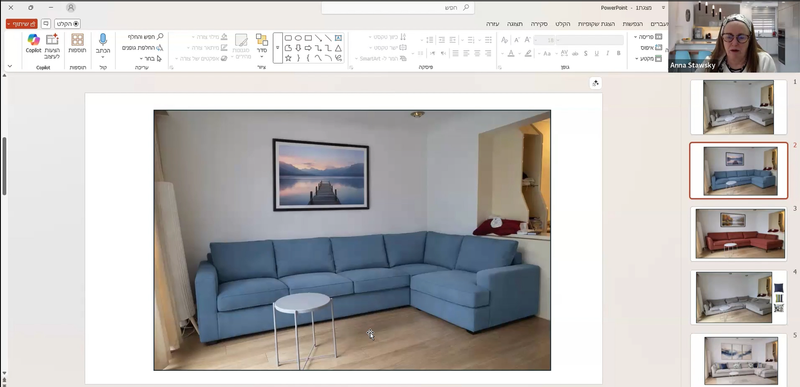Click the Designer ideas icon above the slide
The width and height of the screenshot is (800, 387).
[x=595, y=83]
